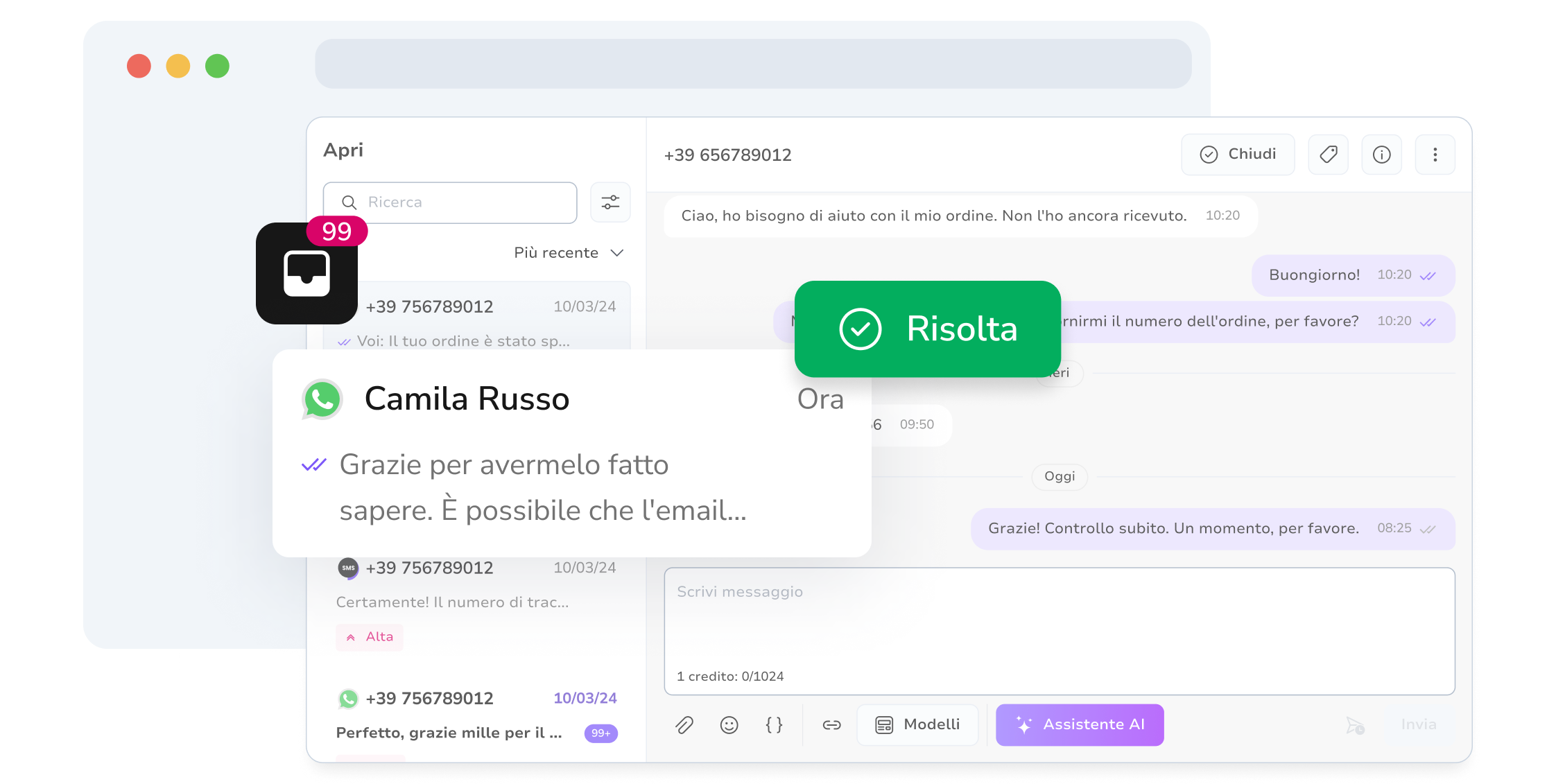Click the 'Apri' heading

tap(343, 150)
